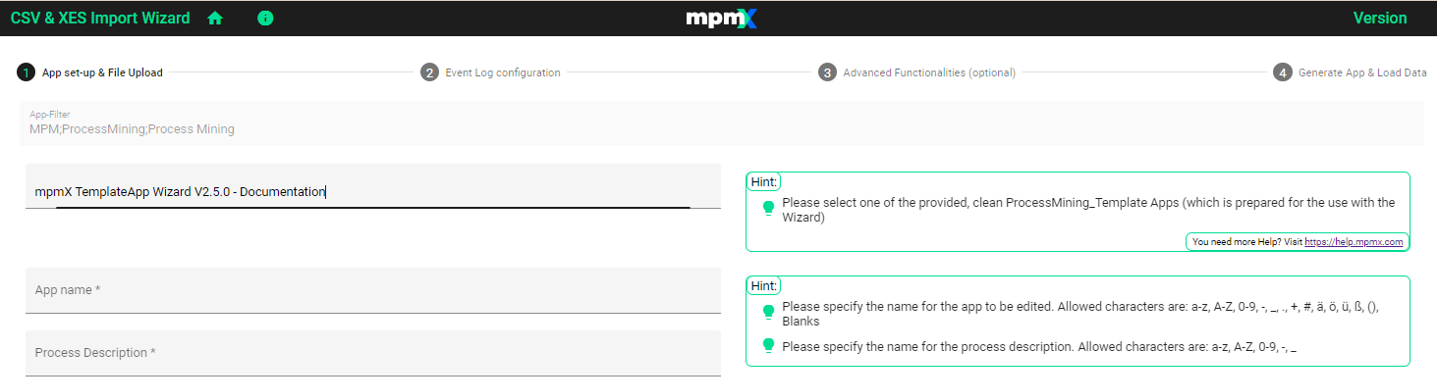Visit the https://help.mpmx.com link

[x=1354, y=242]
